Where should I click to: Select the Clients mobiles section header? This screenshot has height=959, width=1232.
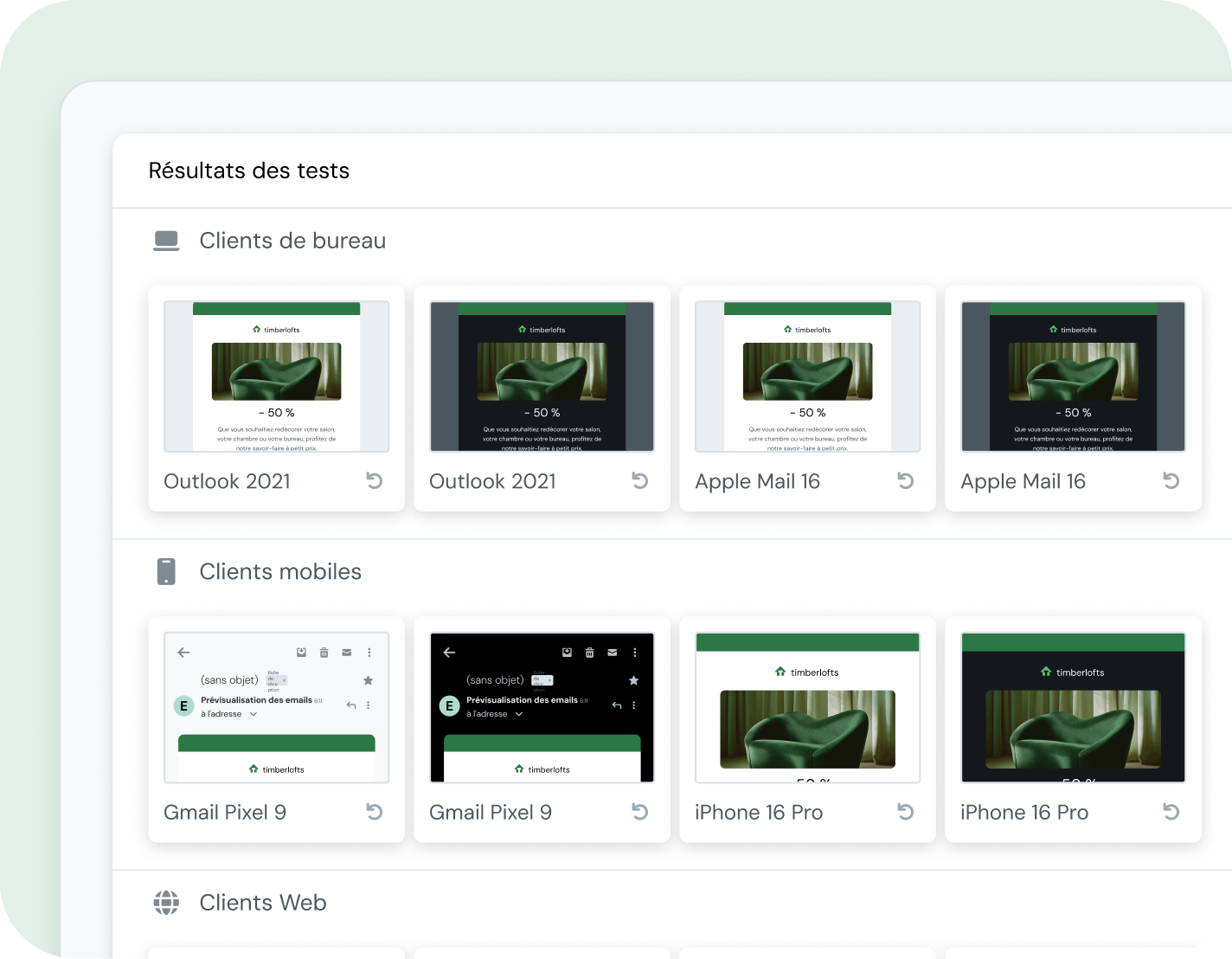coord(280,571)
